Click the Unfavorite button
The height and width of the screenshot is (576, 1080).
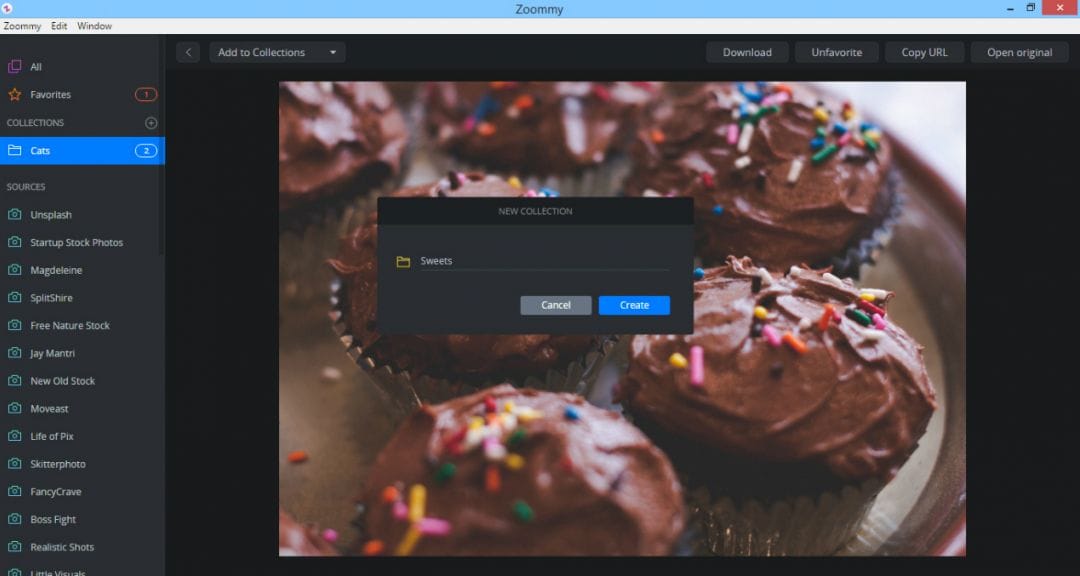click(836, 52)
